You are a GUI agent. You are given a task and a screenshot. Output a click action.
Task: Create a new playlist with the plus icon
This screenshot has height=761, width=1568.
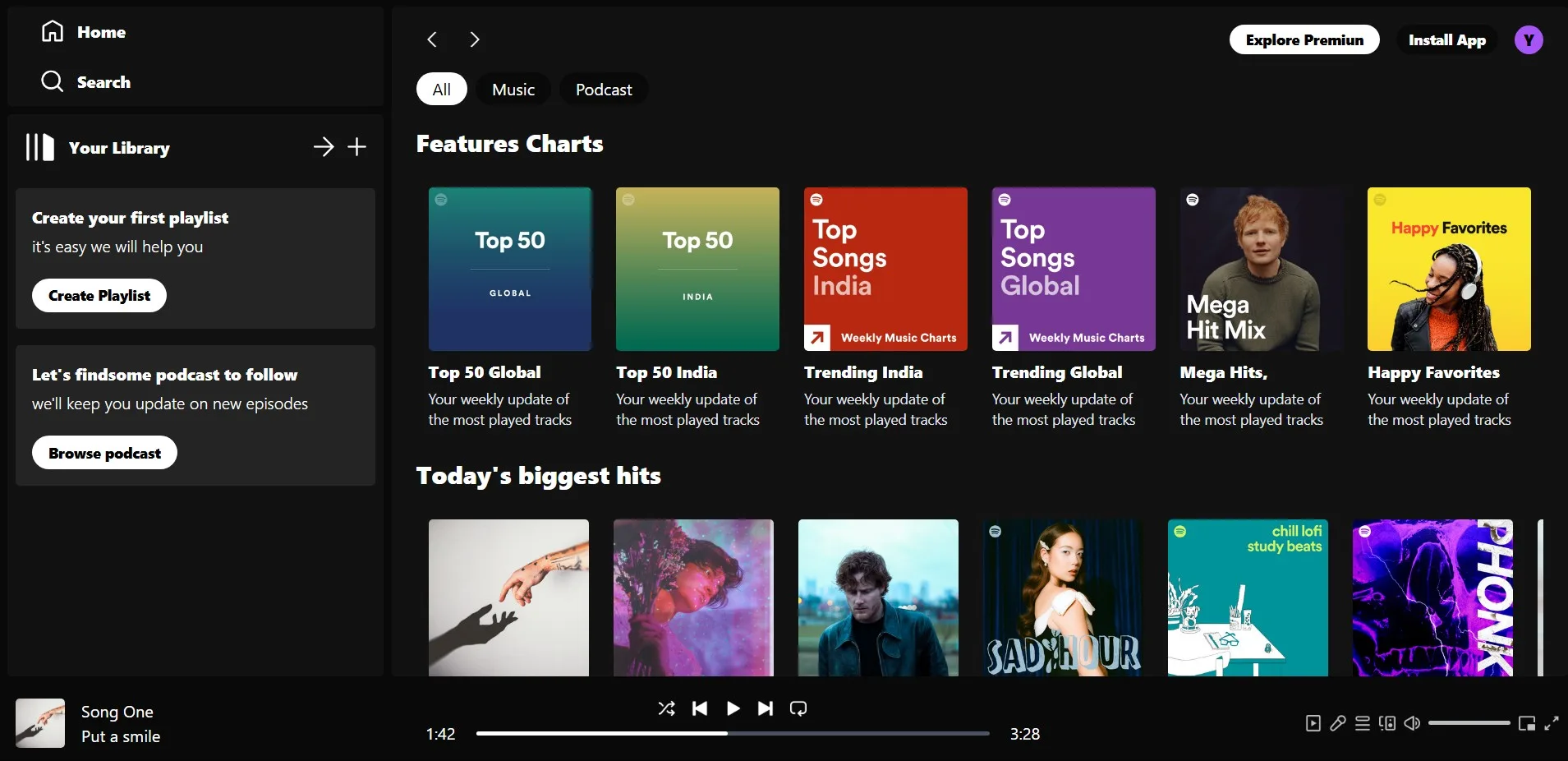pos(356,147)
